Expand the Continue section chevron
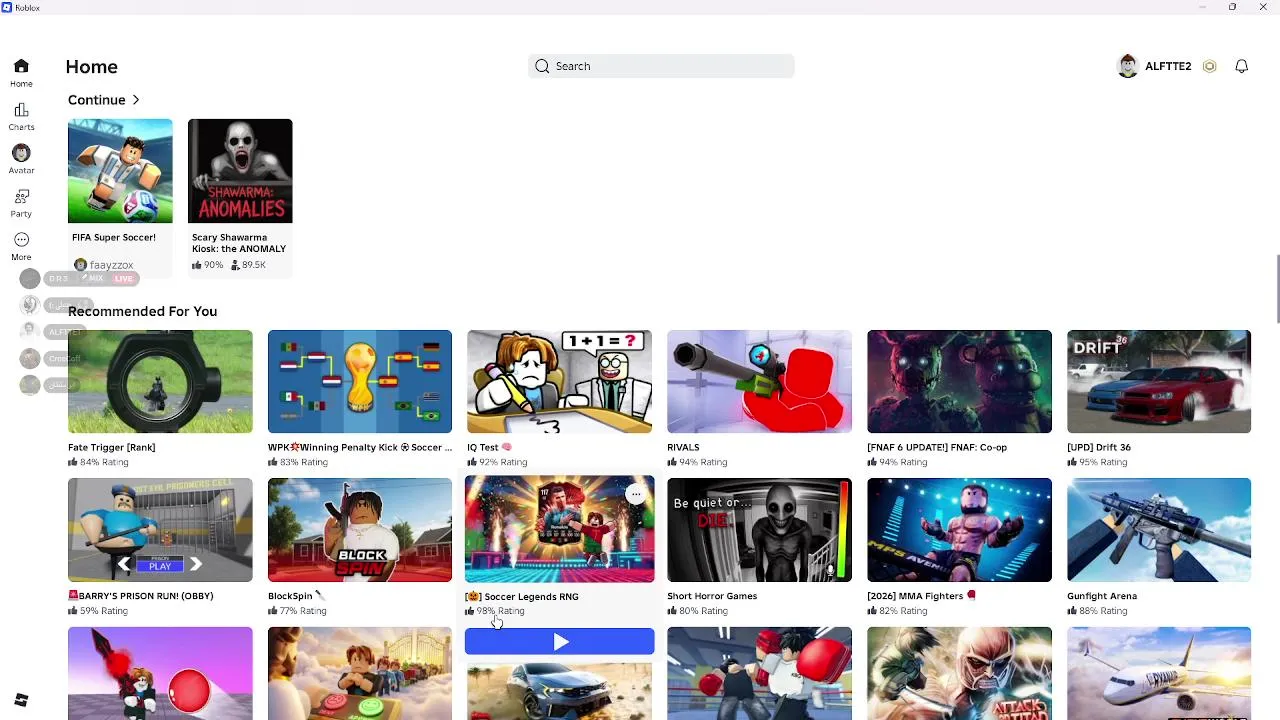This screenshot has width=1280, height=720. [x=135, y=100]
